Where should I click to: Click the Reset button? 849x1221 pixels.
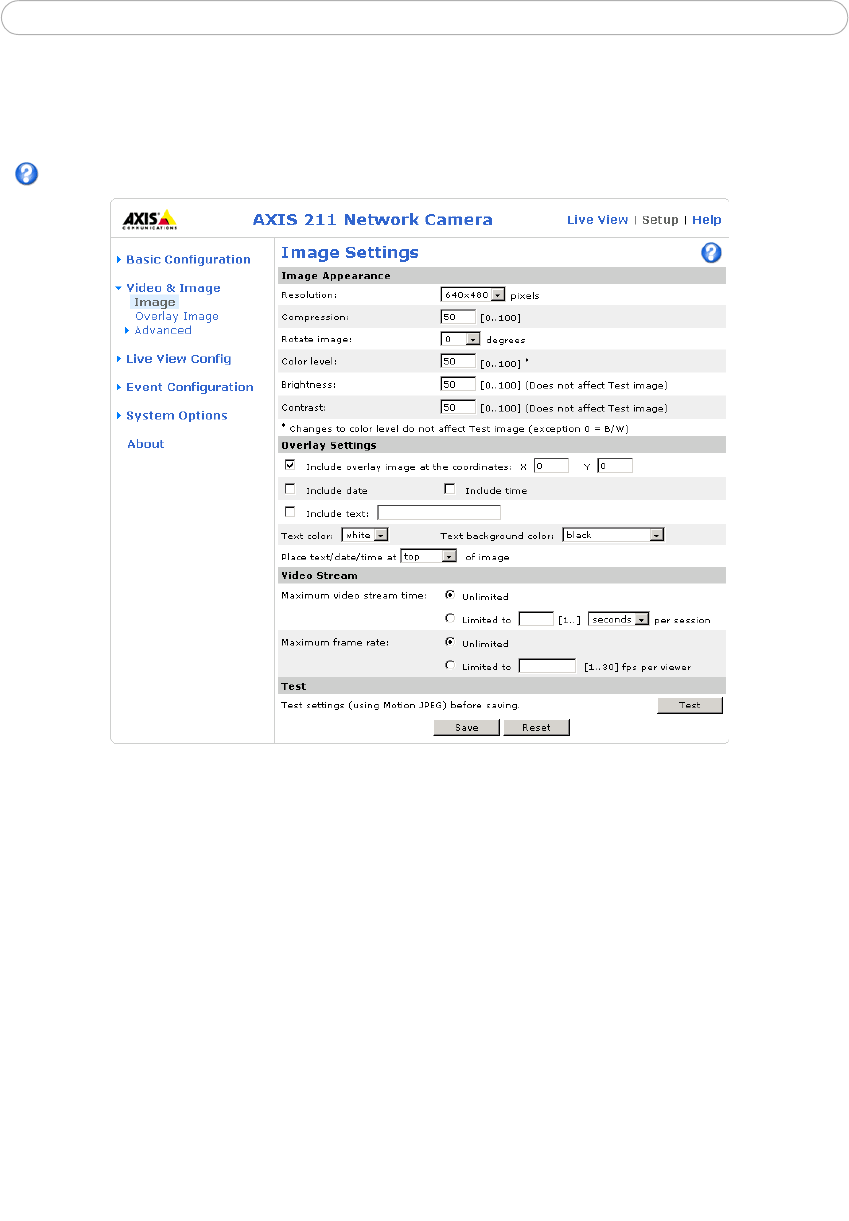point(536,728)
